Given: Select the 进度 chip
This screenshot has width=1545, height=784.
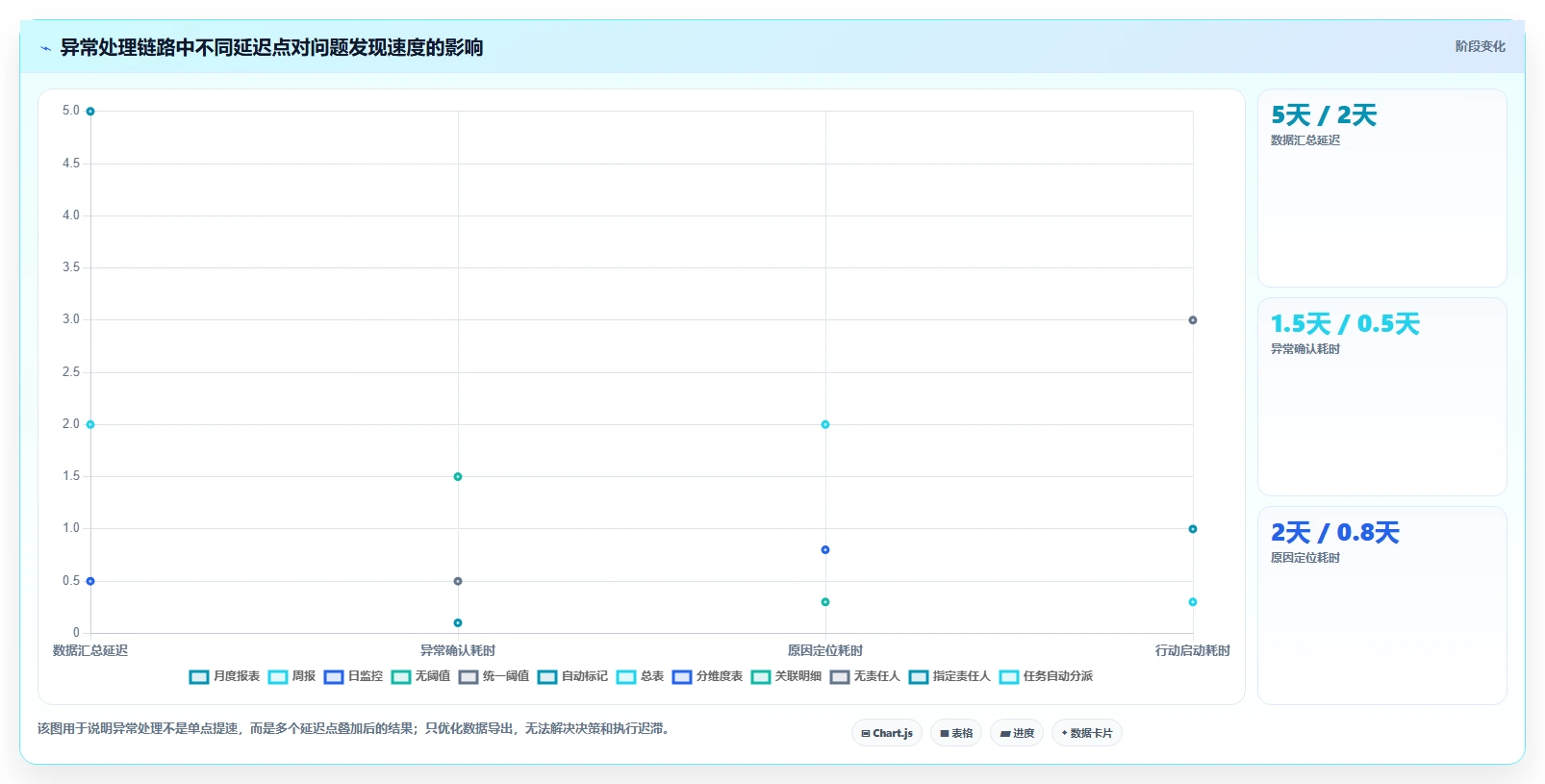Looking at the screenshot, I should click(x=1017, y=733).
